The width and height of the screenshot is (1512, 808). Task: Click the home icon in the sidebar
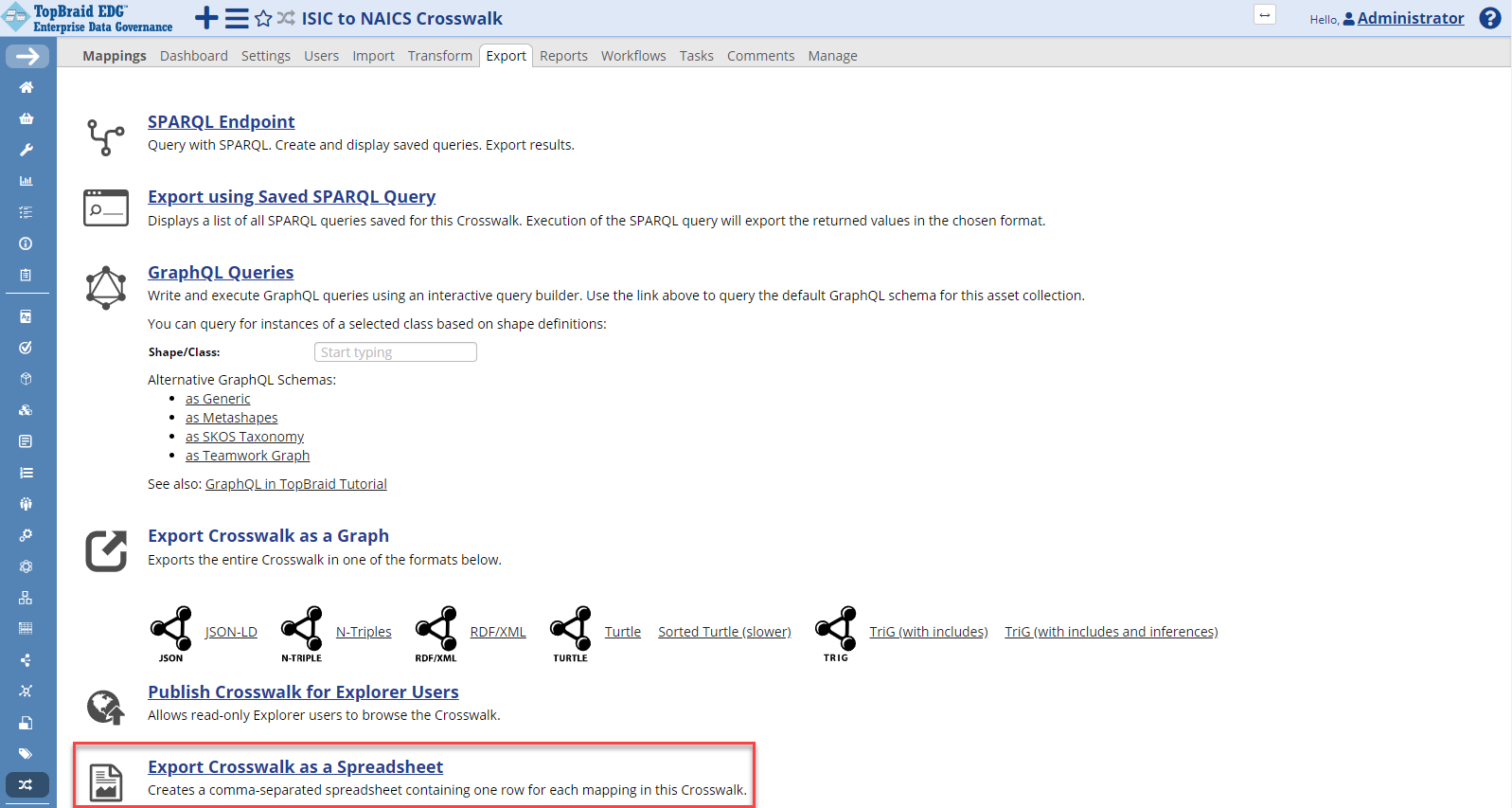27,87
